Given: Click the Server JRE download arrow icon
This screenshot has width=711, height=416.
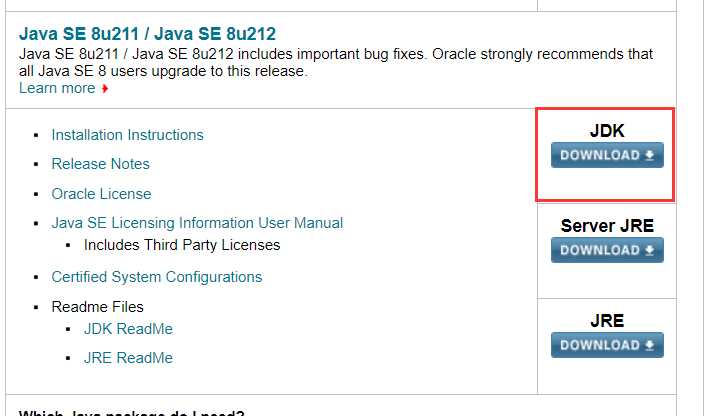Looking at the screenshot, I should pos(649,251).
